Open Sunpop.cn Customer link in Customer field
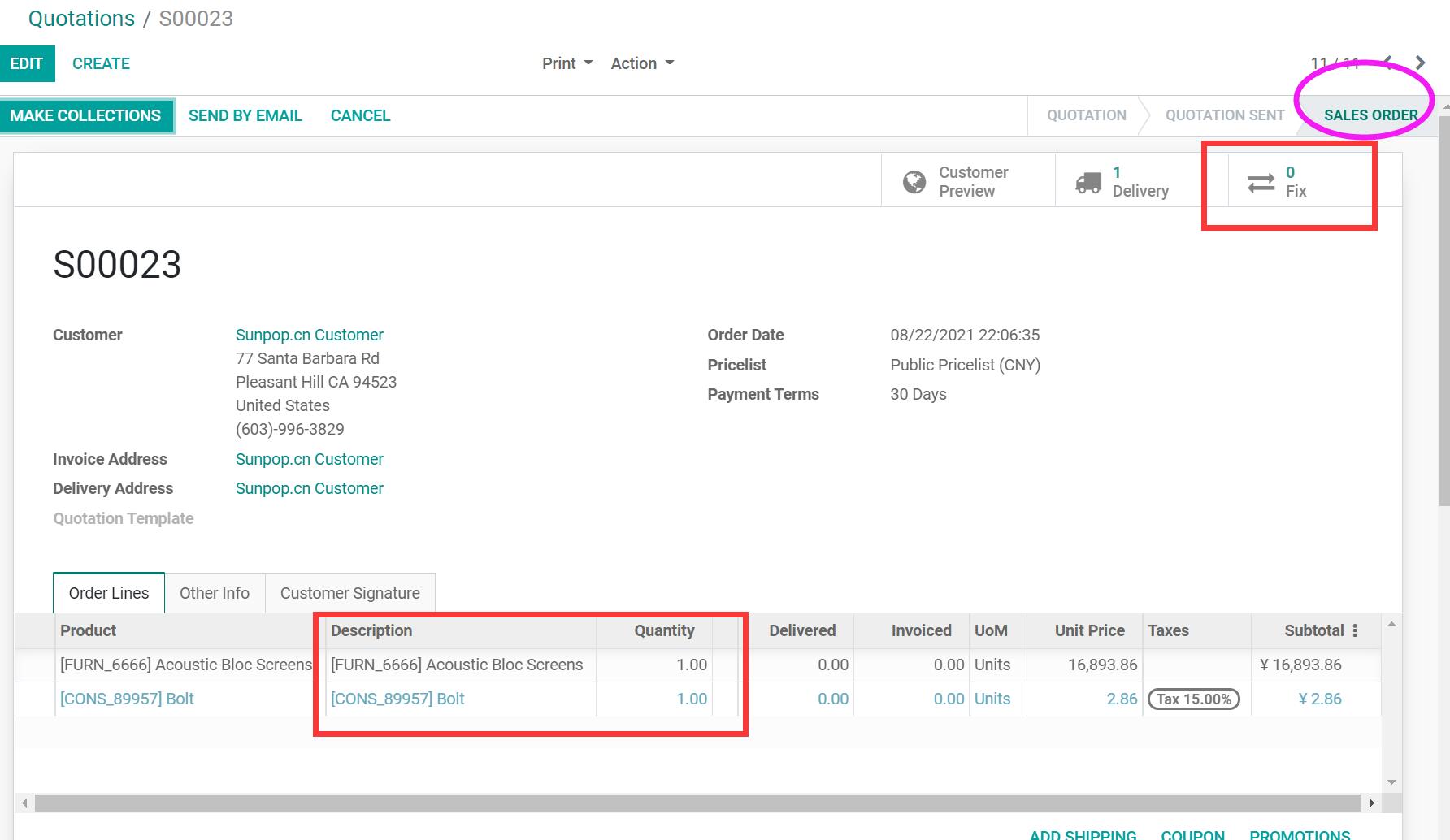The height and width of the screenshot is (840, 1450). point(309,335)
